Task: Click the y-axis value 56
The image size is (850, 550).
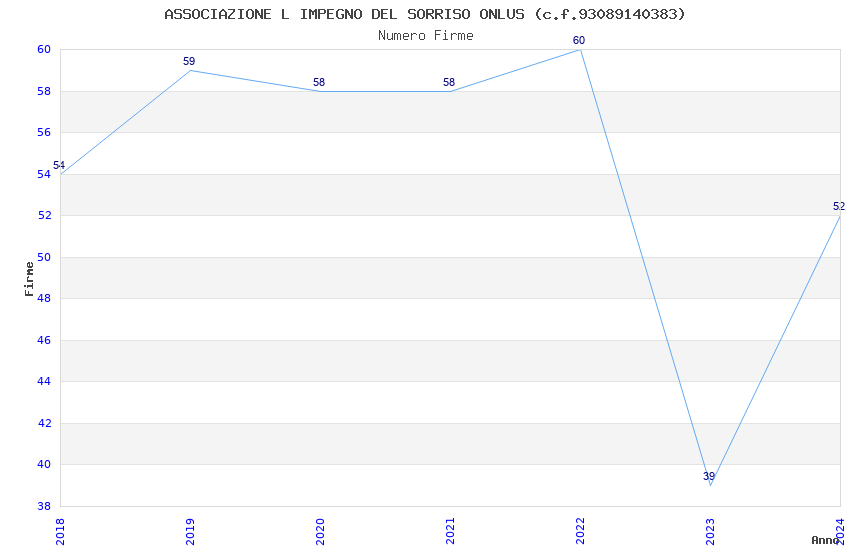Action: point(44,132)
